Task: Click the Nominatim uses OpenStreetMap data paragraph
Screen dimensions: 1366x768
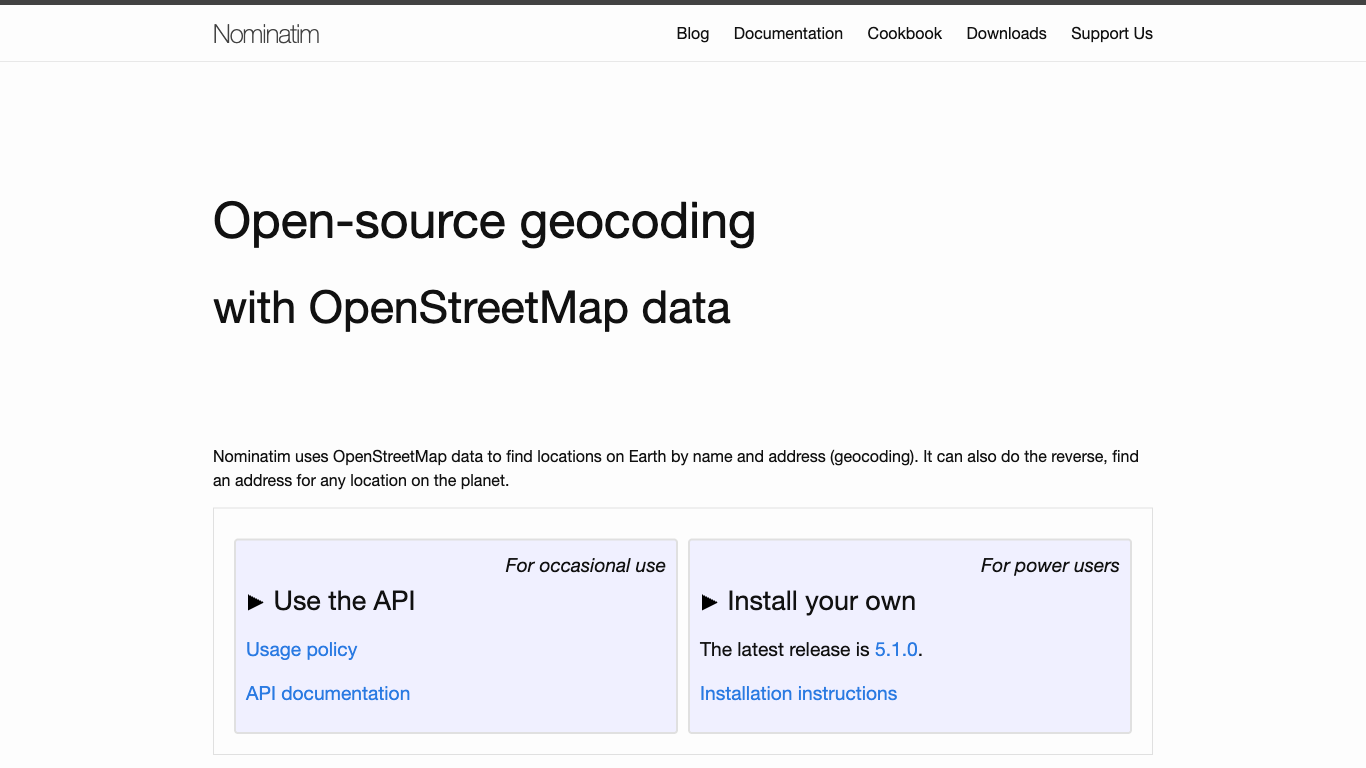Action: pyautogui.click(x=676, y=468)
